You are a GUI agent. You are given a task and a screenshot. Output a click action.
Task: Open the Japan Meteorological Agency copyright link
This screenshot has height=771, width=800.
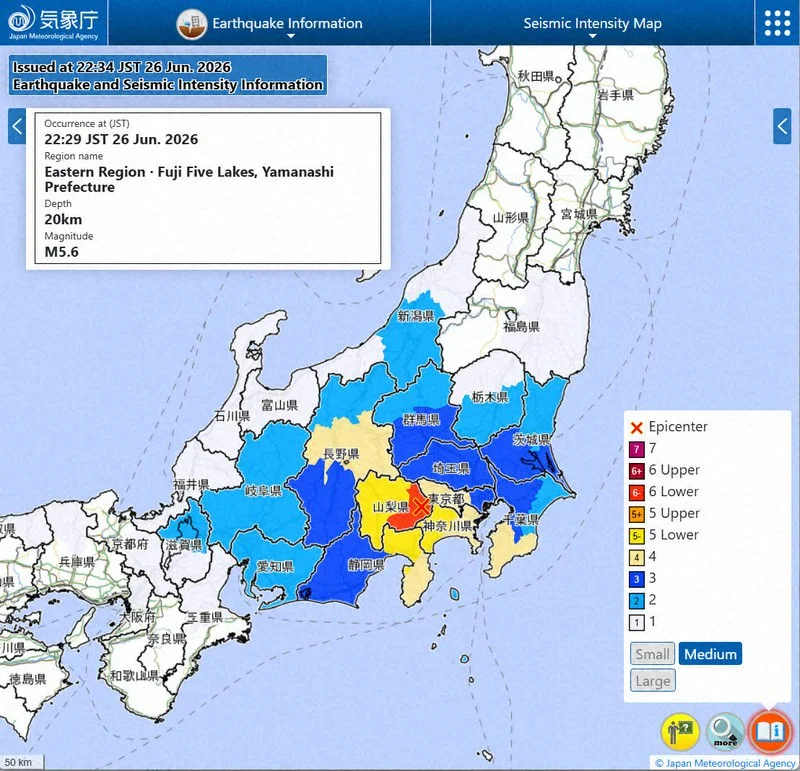coord(725,763)
